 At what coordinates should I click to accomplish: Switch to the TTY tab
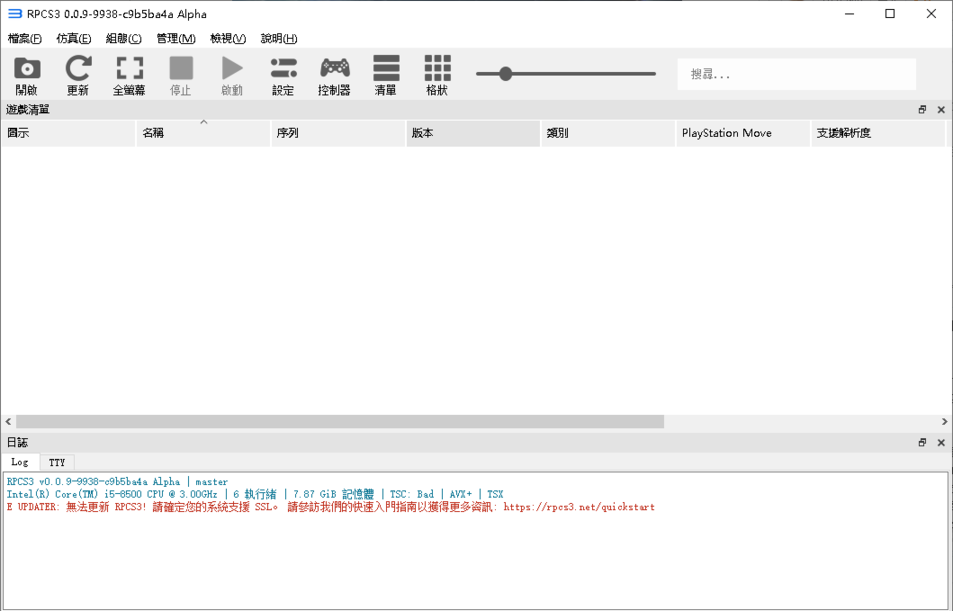pyautogui.click(x=57, y=462)
